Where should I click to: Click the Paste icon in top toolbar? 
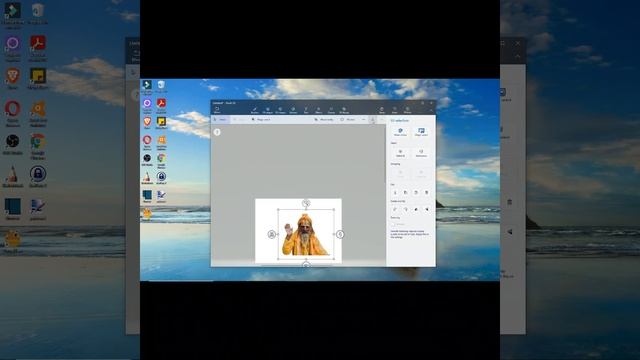[382, 111]
